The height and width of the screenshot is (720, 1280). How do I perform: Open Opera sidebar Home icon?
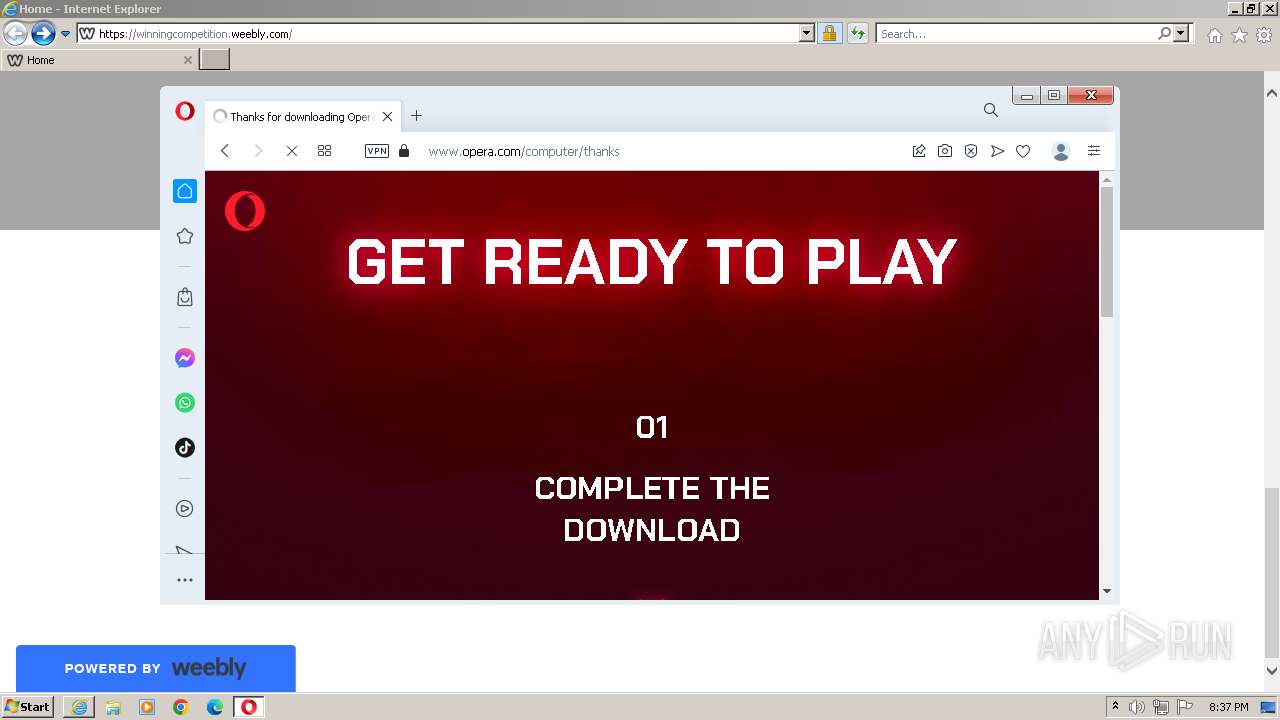tap(184, 191)
